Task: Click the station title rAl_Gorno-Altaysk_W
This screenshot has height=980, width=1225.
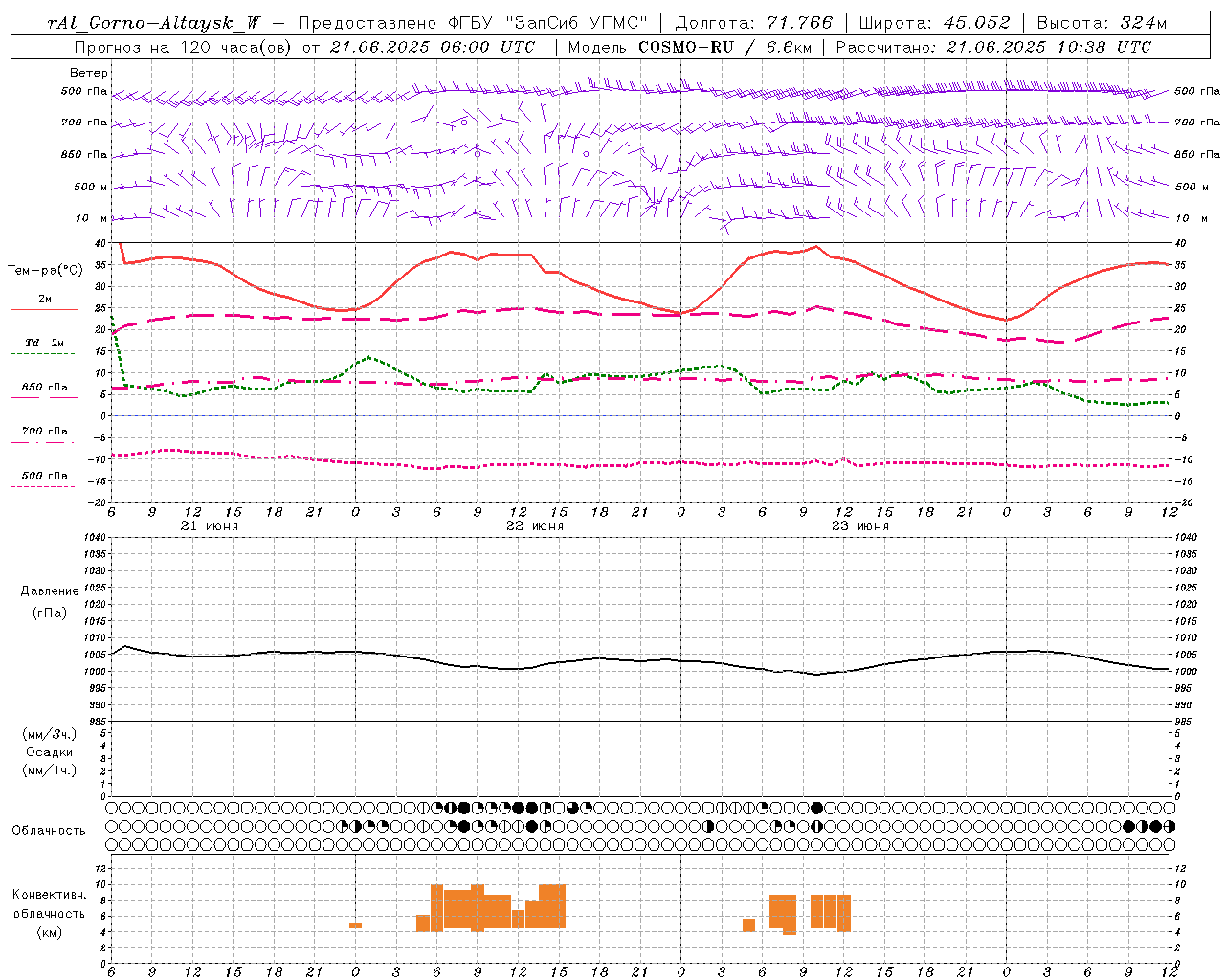Action: 153,23
